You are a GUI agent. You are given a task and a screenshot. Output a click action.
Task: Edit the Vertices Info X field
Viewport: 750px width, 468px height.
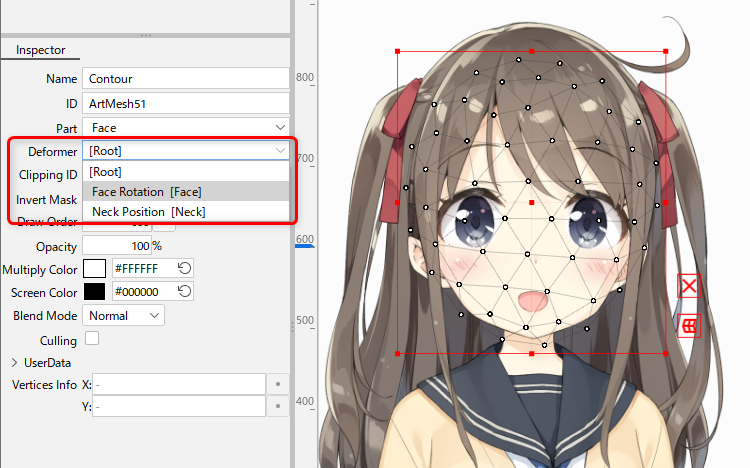(179, 384)
